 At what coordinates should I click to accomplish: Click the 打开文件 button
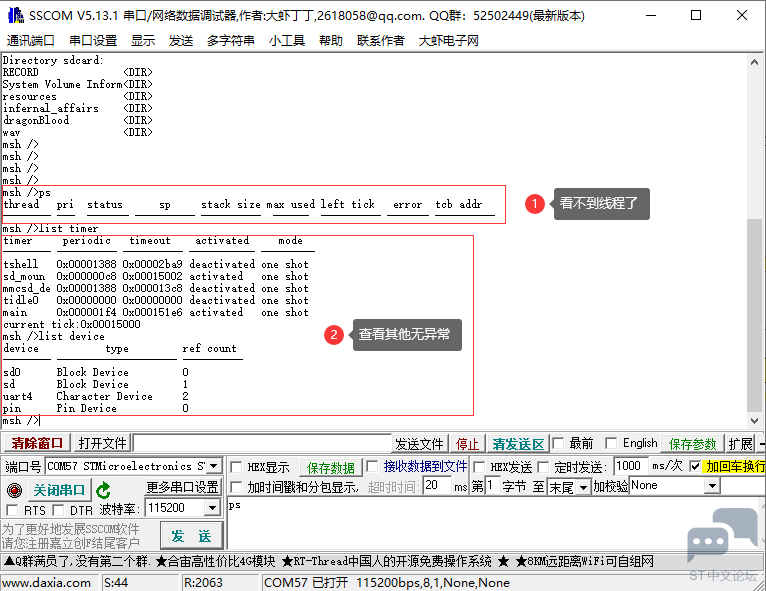pos(102,443)
